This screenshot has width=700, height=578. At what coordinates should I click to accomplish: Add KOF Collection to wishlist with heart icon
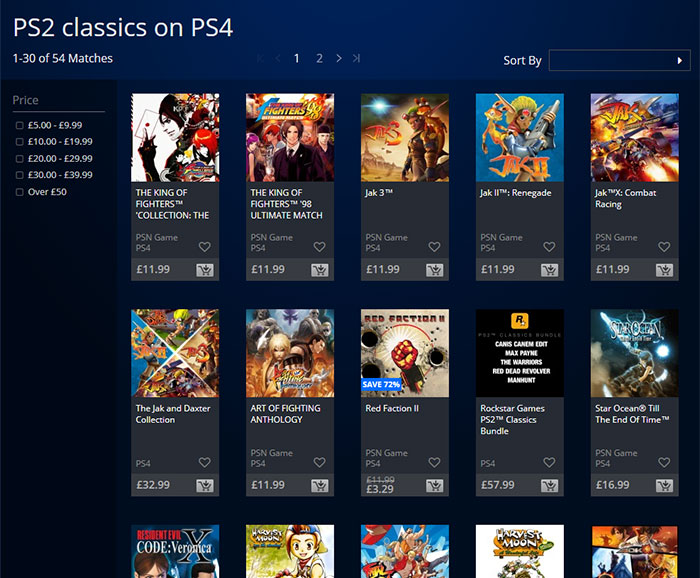[204, 247]
